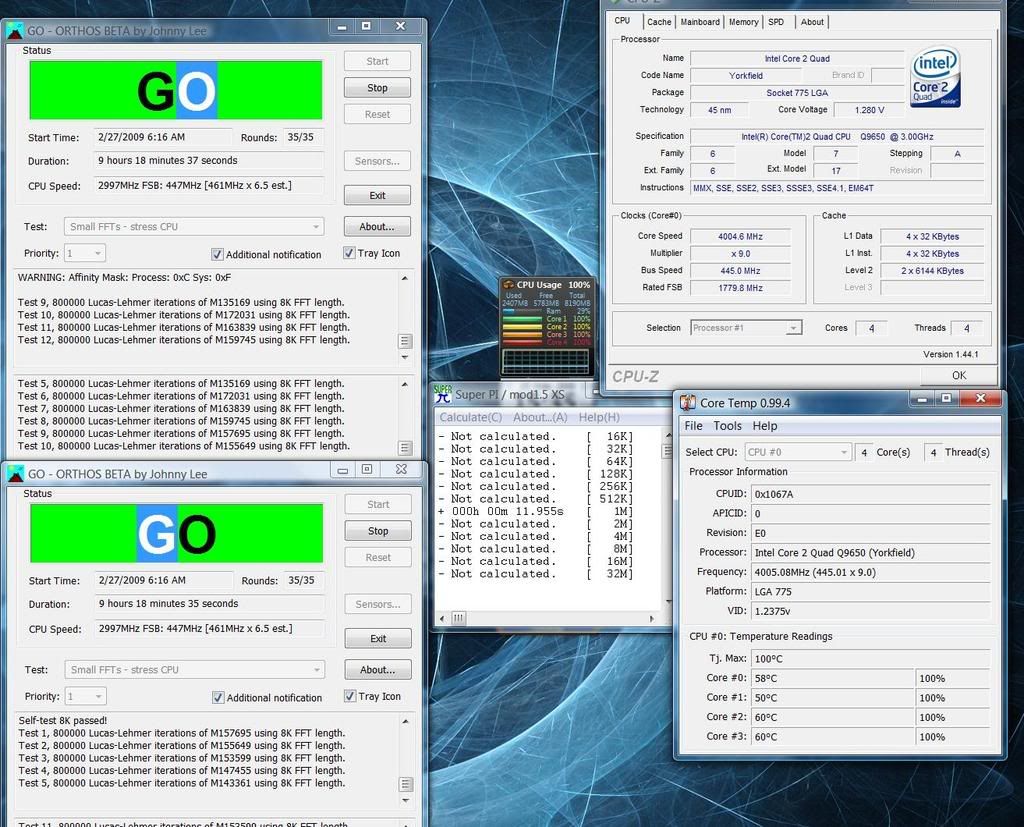Switch to the Memory tab in CPU-Z

pyautogui.click(x=744, y=22)
